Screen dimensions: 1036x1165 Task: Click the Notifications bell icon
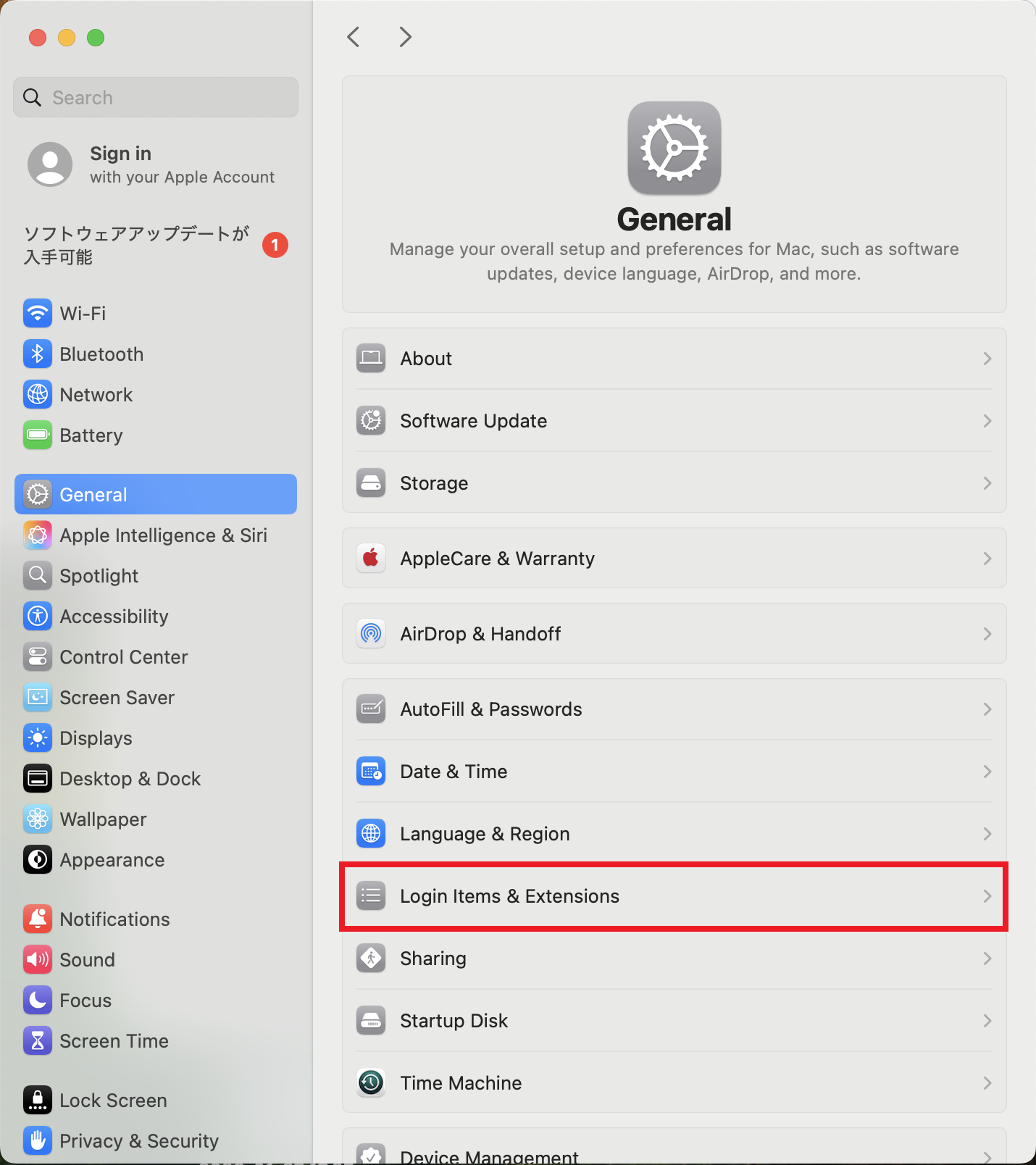point(38,919)
